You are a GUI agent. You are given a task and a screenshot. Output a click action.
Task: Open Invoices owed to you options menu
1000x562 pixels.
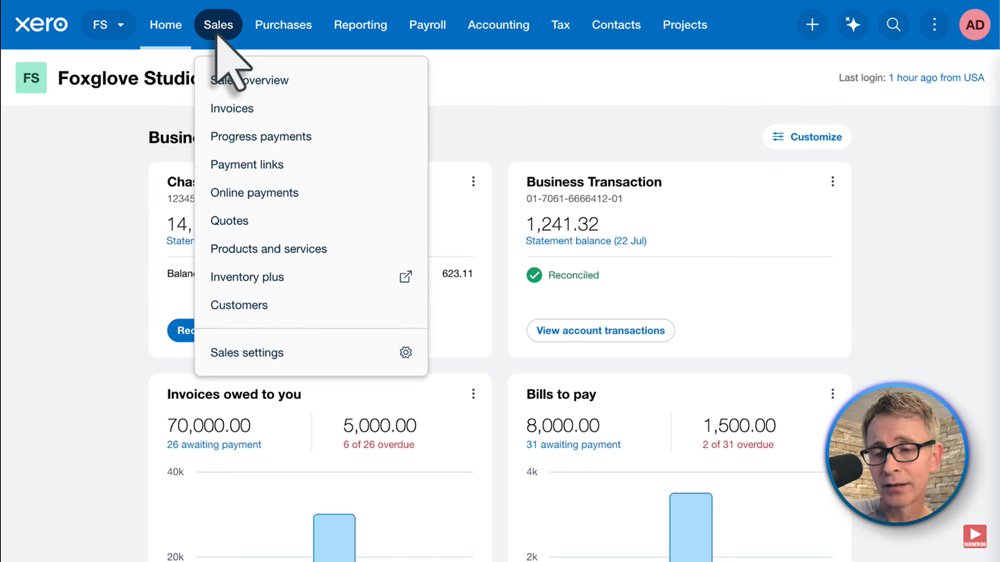pos(473,394)
